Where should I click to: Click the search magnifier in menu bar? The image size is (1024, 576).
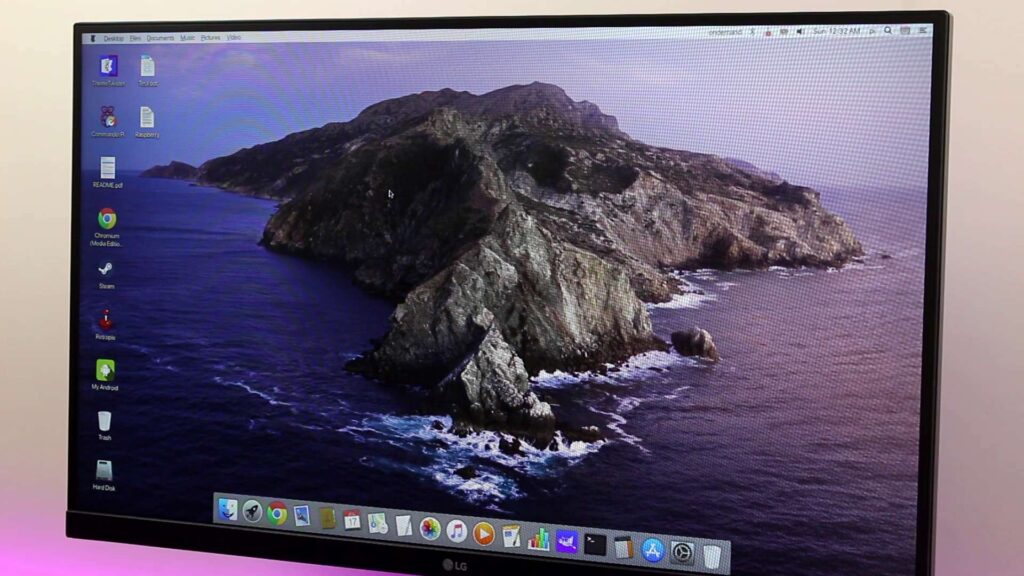pos(888,31)
